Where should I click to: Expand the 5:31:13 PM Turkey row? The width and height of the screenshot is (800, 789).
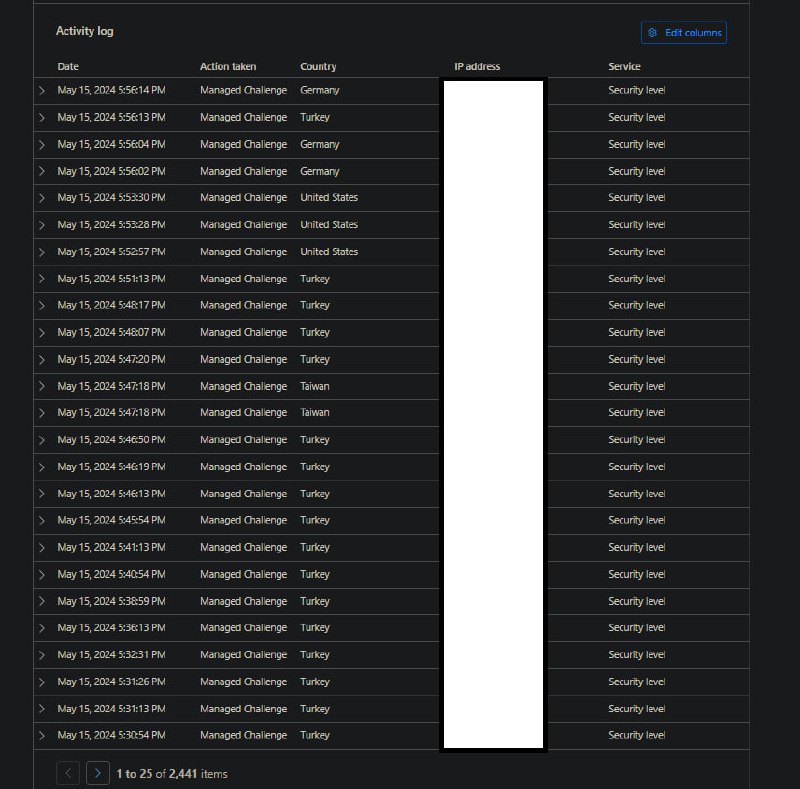tap(42, 709)
